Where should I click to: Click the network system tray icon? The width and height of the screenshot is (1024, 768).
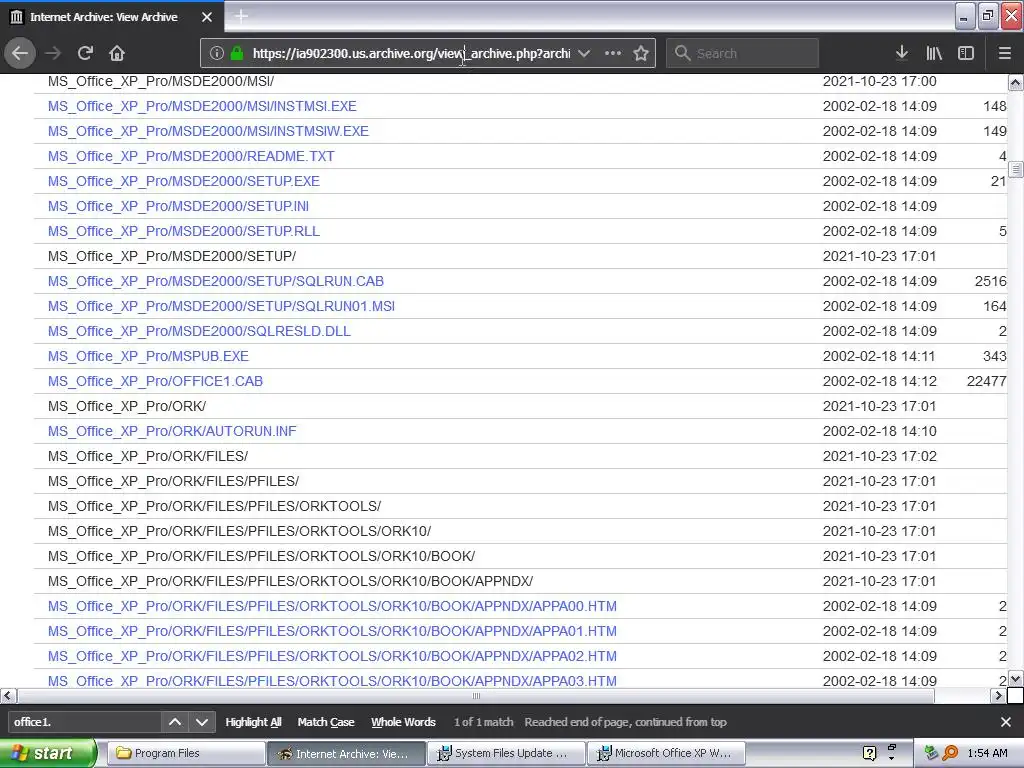(932, 753)
